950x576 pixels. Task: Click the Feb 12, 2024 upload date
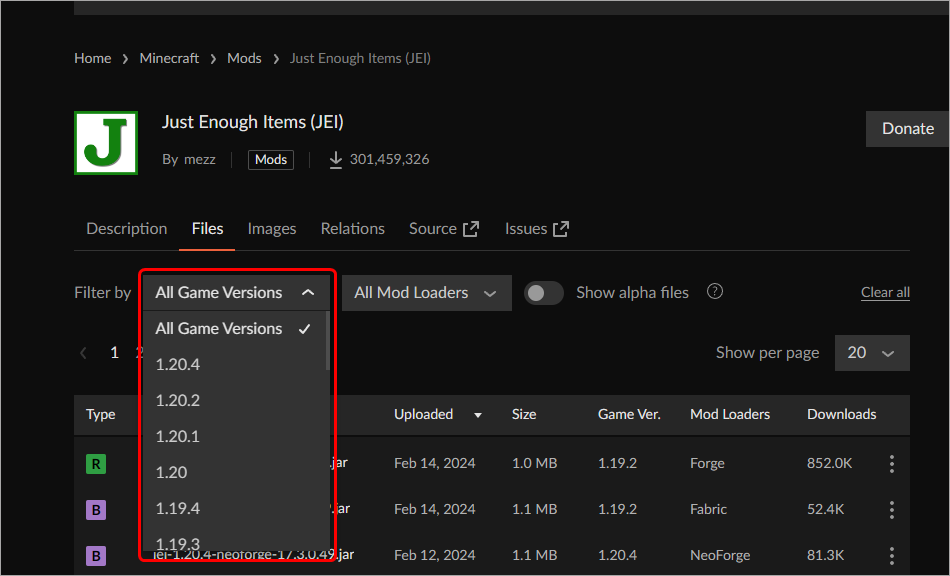pos(434,555)
